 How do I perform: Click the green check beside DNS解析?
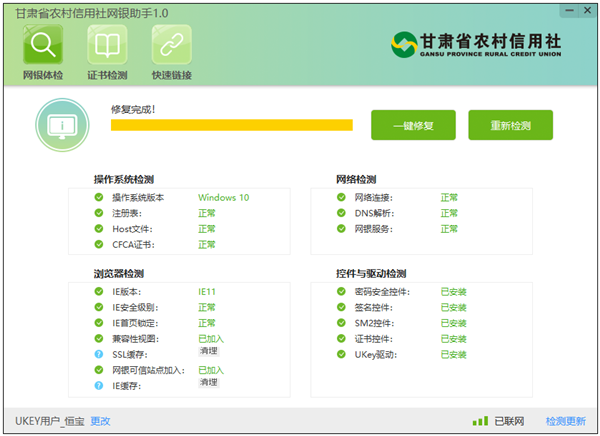coord(341,213)
